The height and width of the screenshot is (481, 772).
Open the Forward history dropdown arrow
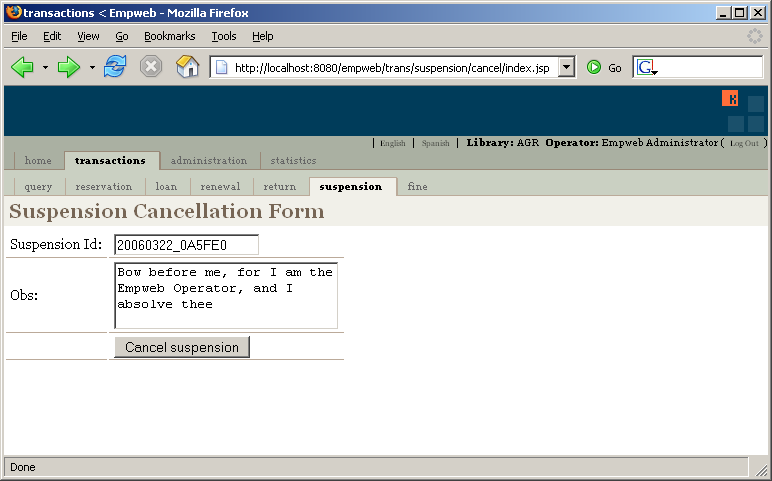tap(92, 67)
